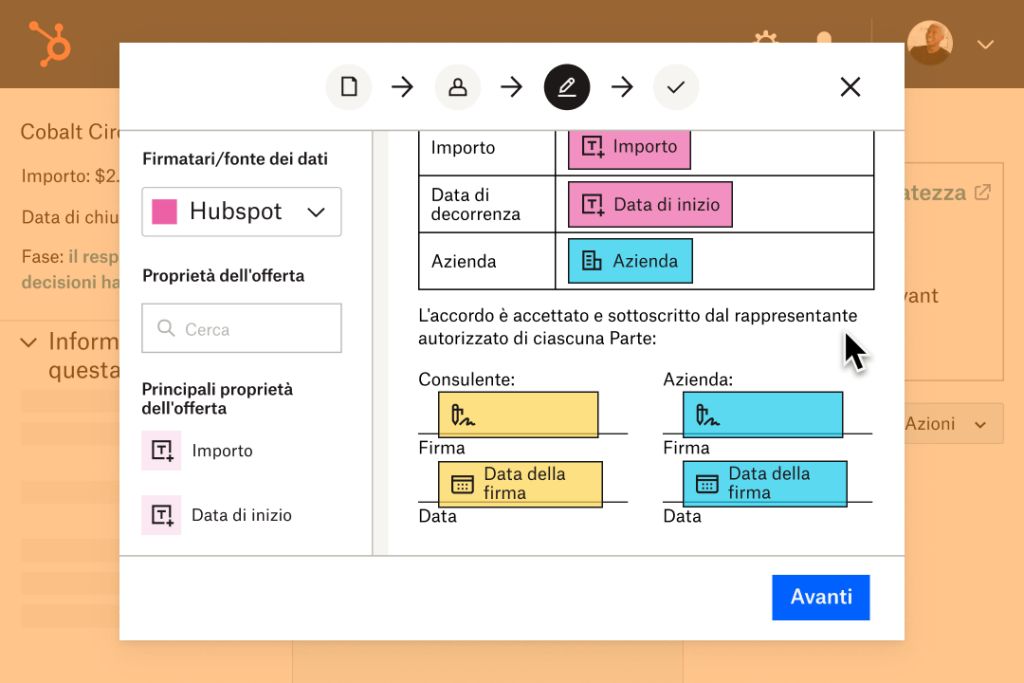The height and width of the screenshot is (683, 1024).
Task: Select the signer person step icon
Action: tap(457, 87)
